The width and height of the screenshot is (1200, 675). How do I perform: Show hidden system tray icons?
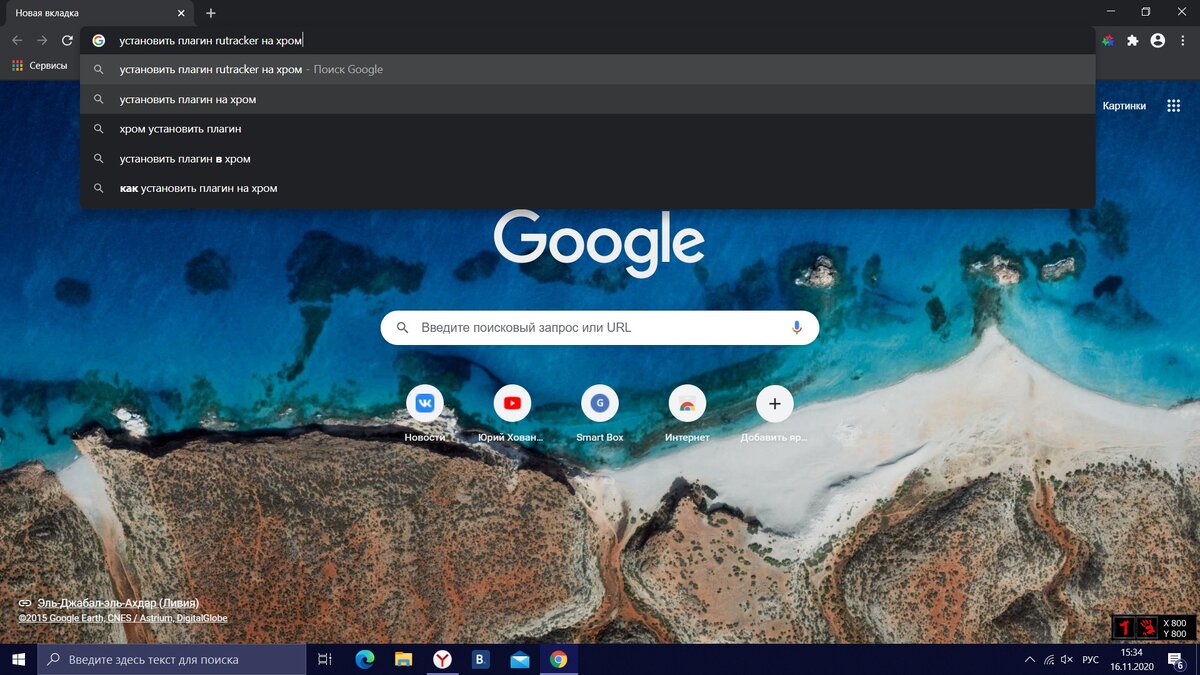(1030, 660)
